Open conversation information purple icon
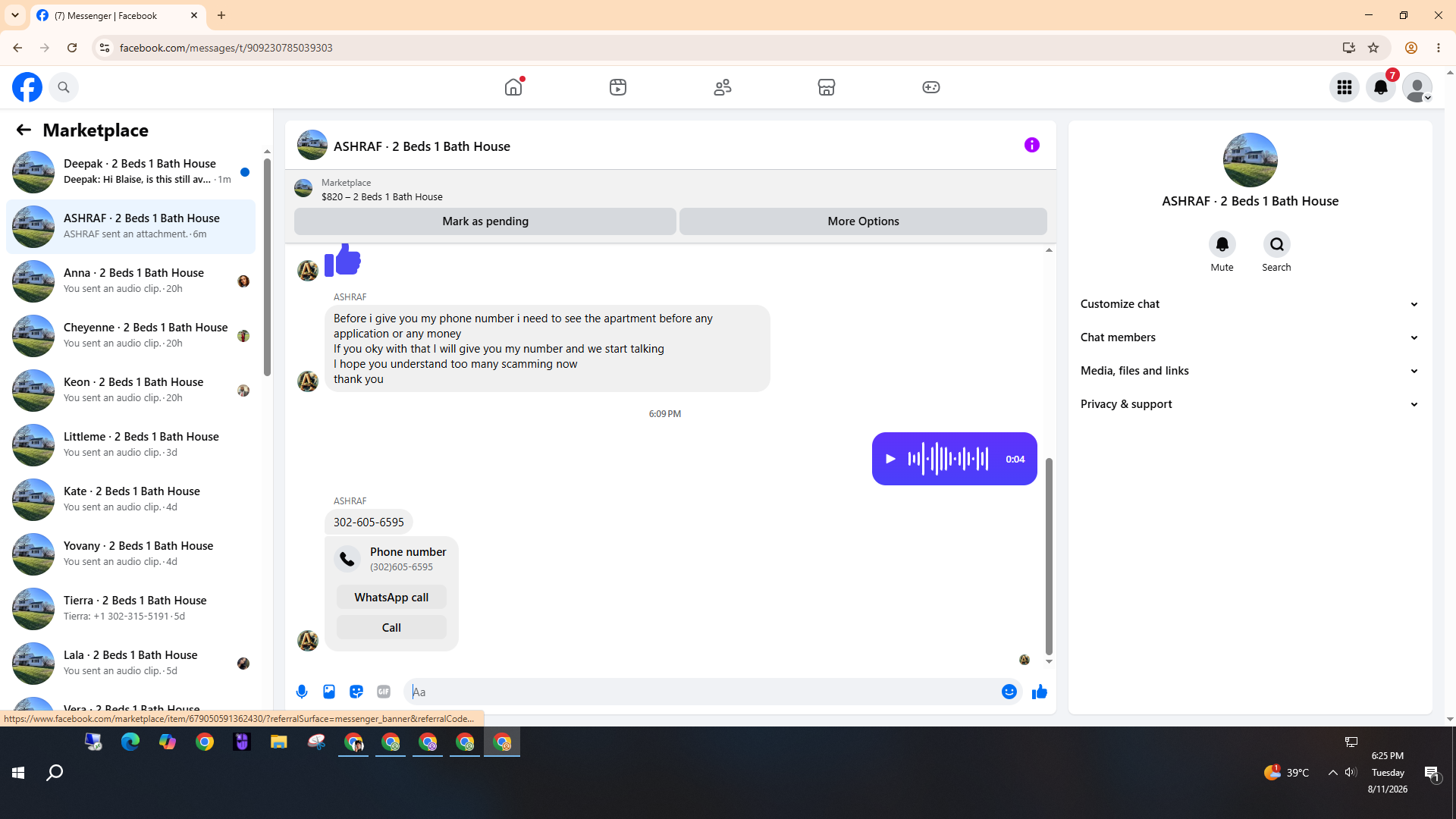This screenshot has width=1456, height=819. pyautogui.click(x=1032, y=145)
